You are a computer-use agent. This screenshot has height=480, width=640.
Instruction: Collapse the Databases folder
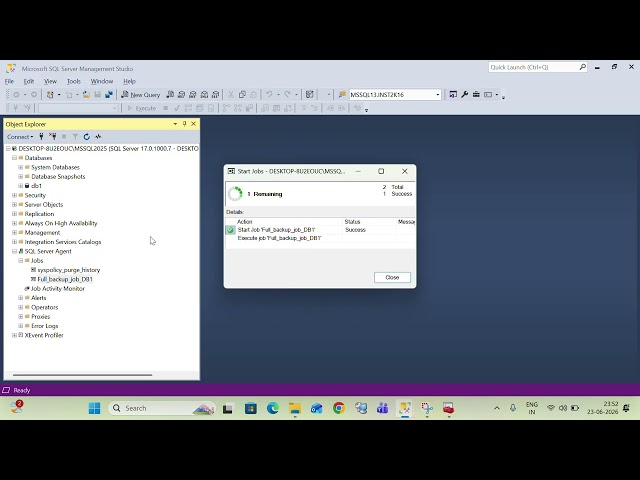[14, 158]
